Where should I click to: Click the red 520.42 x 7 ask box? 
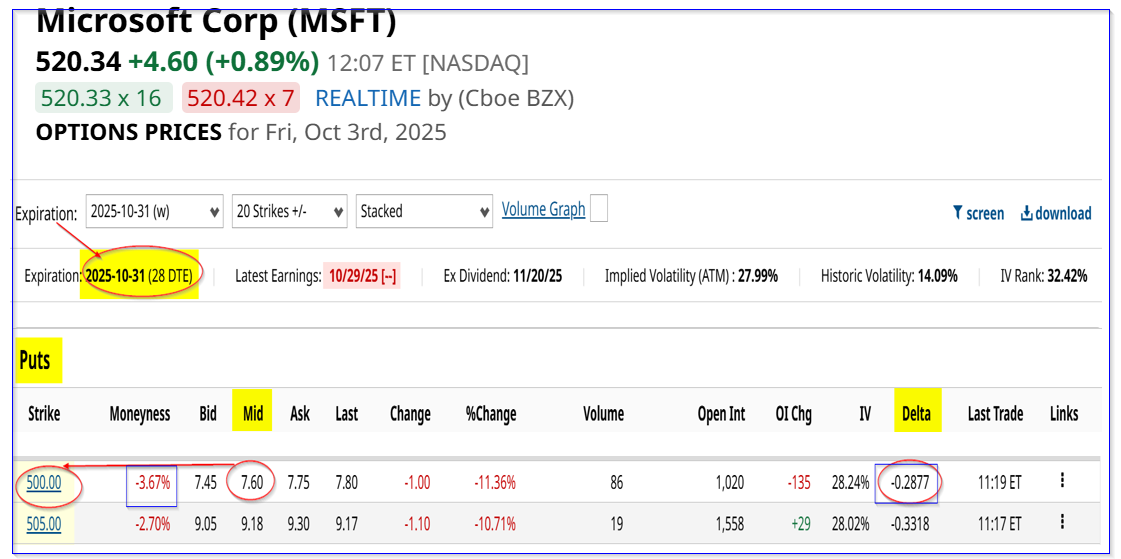(240, 98)
